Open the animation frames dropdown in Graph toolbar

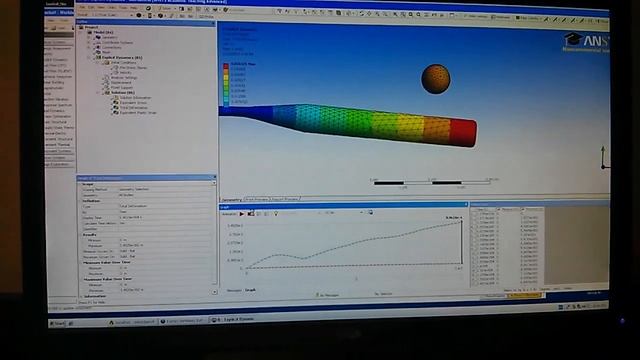tap(361, 213)
